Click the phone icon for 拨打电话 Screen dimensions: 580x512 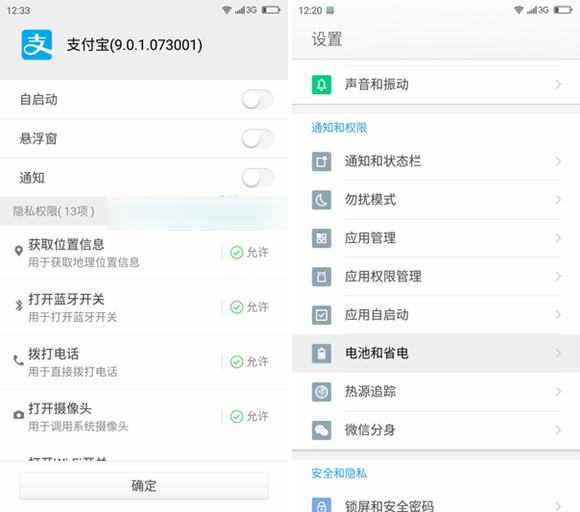[18, 360]
